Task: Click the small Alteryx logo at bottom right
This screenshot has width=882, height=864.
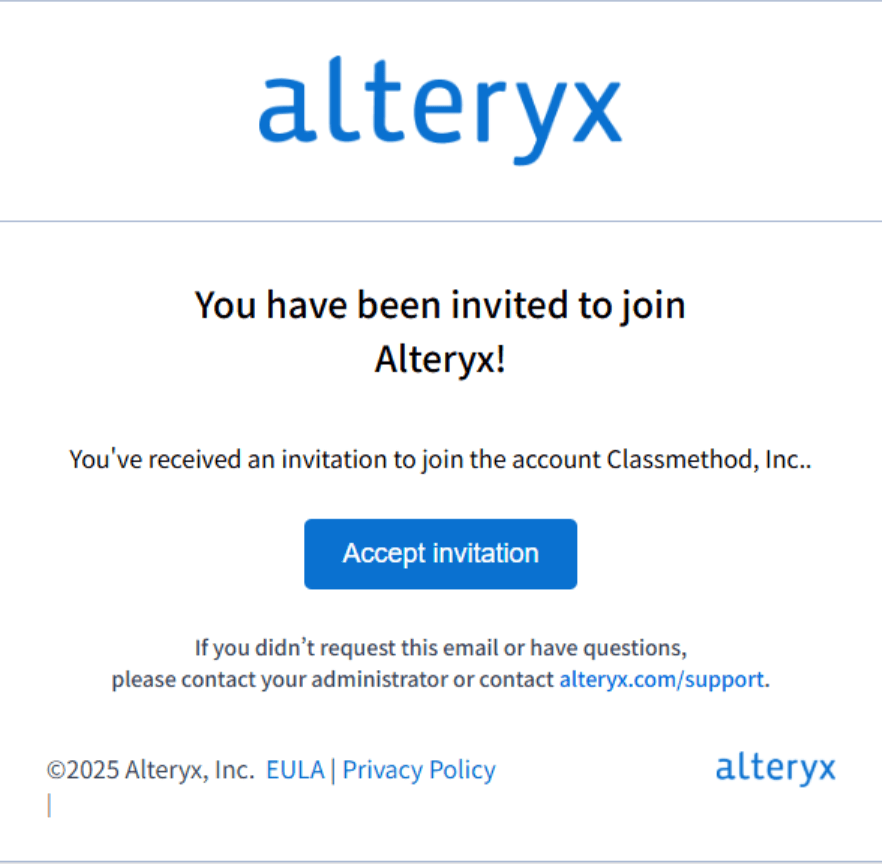Action: point(775,768)
